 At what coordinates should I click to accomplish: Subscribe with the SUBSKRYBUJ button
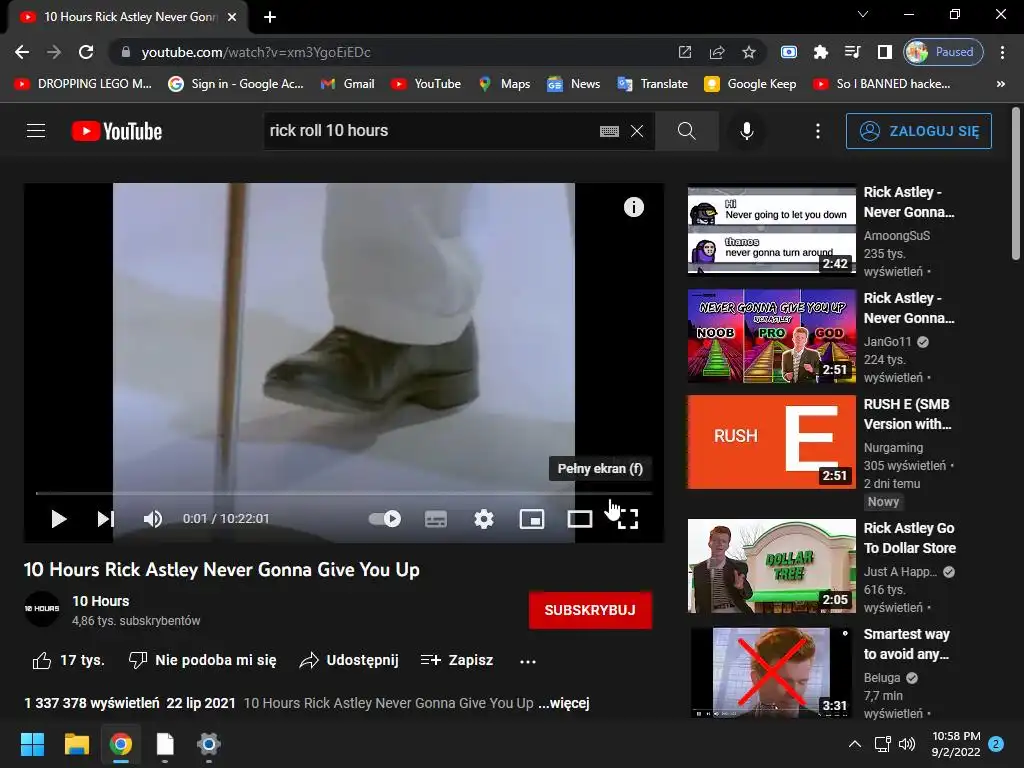pyautogui.click(x=590, y=610)
